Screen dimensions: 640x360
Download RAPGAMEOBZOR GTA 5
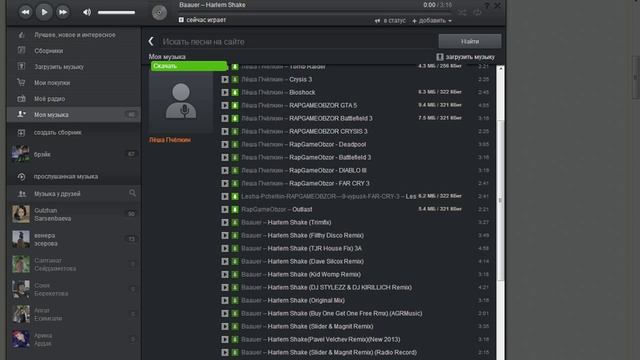tap(235, 106)
